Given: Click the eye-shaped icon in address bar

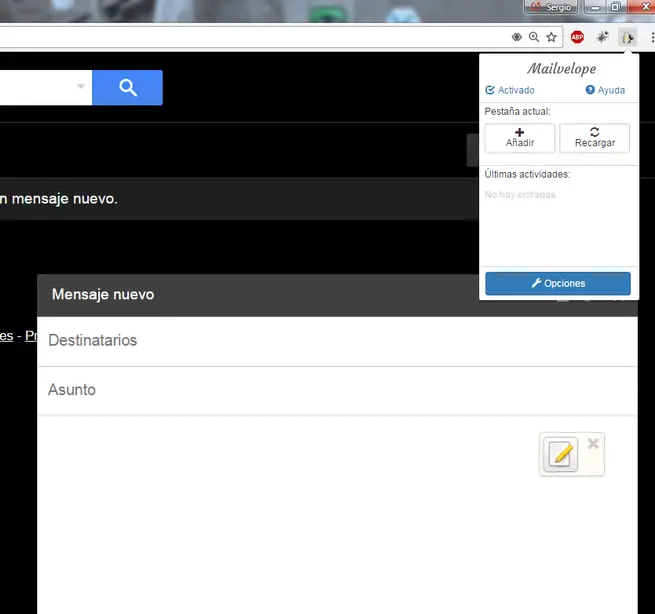Looking at the screenshot, I should point(517,37).
